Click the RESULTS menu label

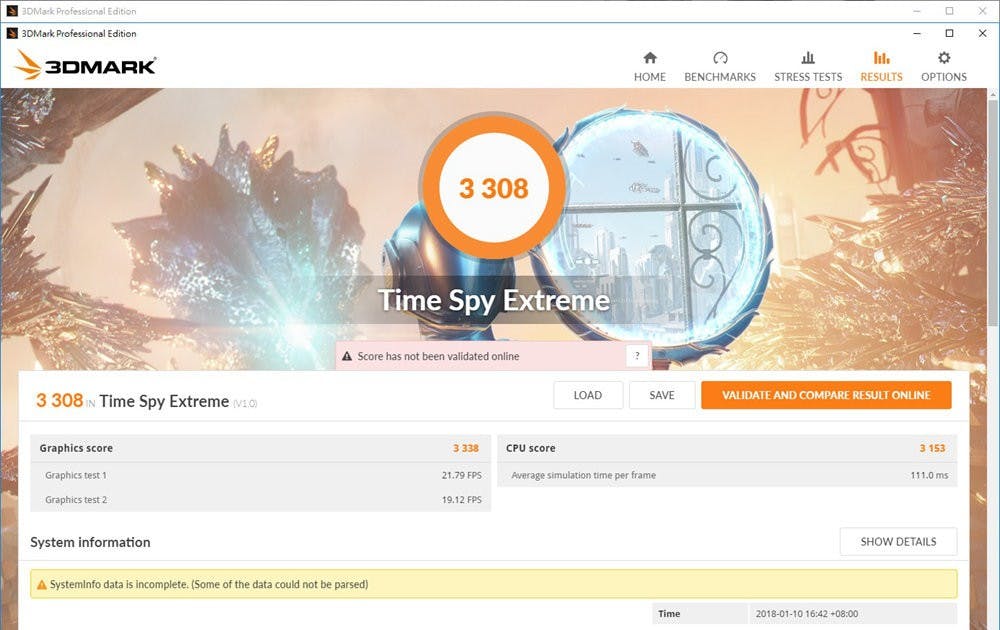click(881, 77)
